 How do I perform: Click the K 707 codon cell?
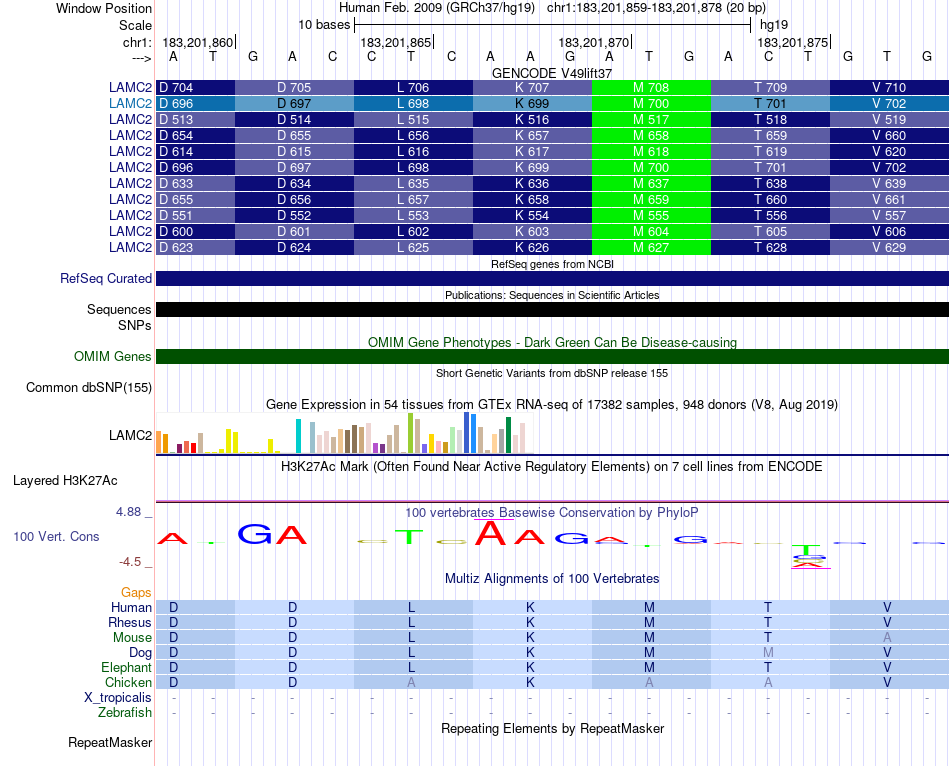click(x=533, y=87)
